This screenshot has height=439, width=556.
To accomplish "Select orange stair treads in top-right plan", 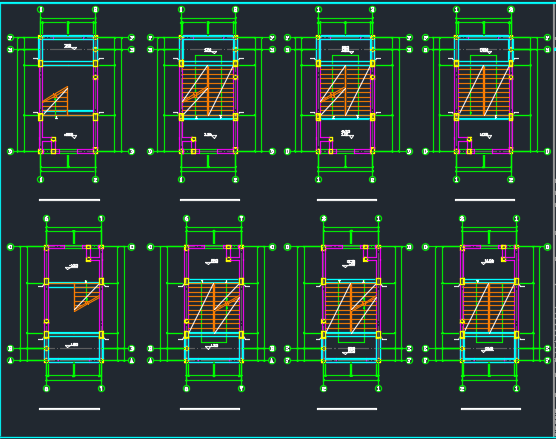I will [x=484, y=91].
